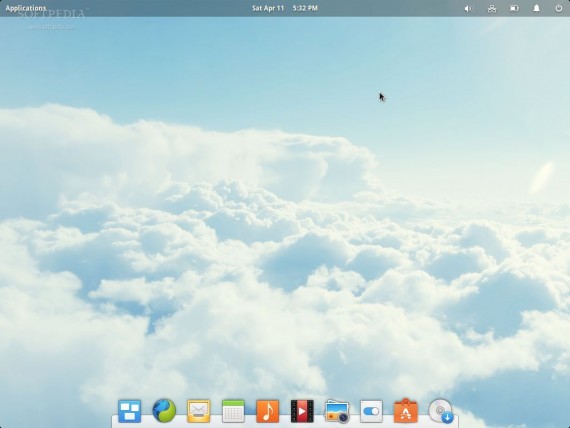Launch the Midori web browser
570x428 pixels.
point(164,411)
